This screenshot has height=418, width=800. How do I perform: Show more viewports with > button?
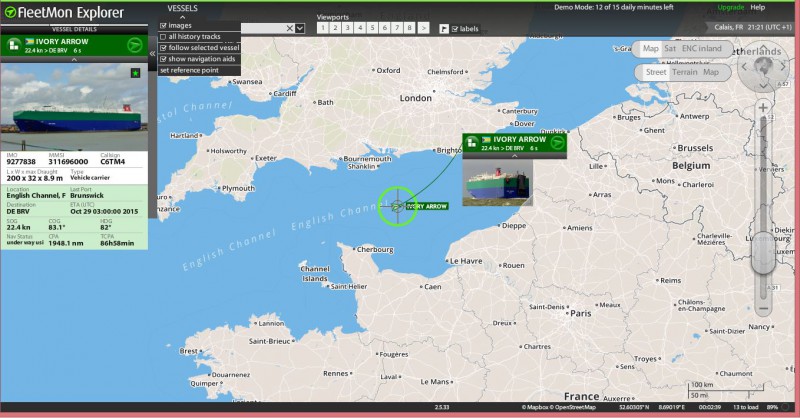(x=423, y=28)
